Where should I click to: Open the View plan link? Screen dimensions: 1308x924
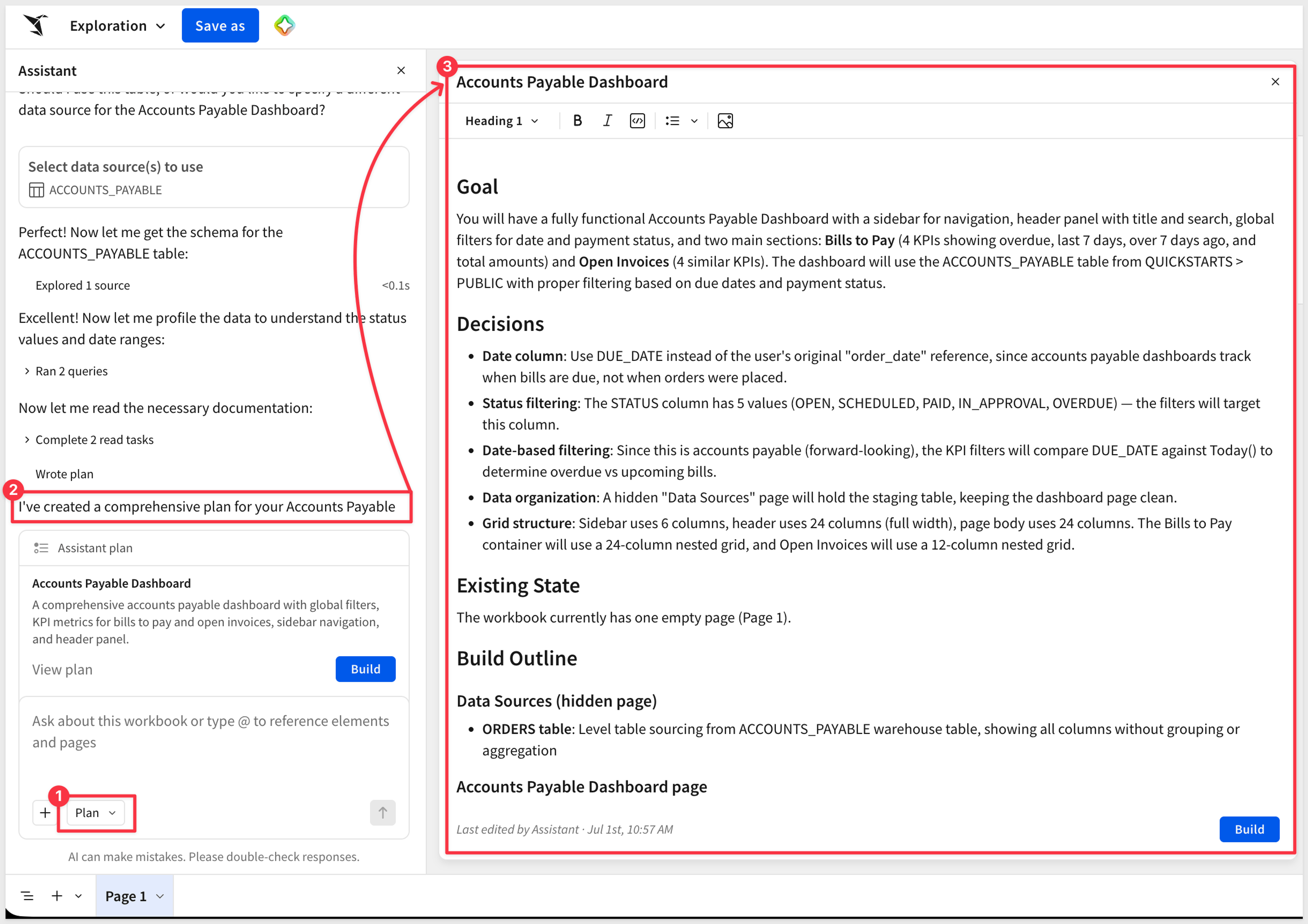(x=62, y=669)
